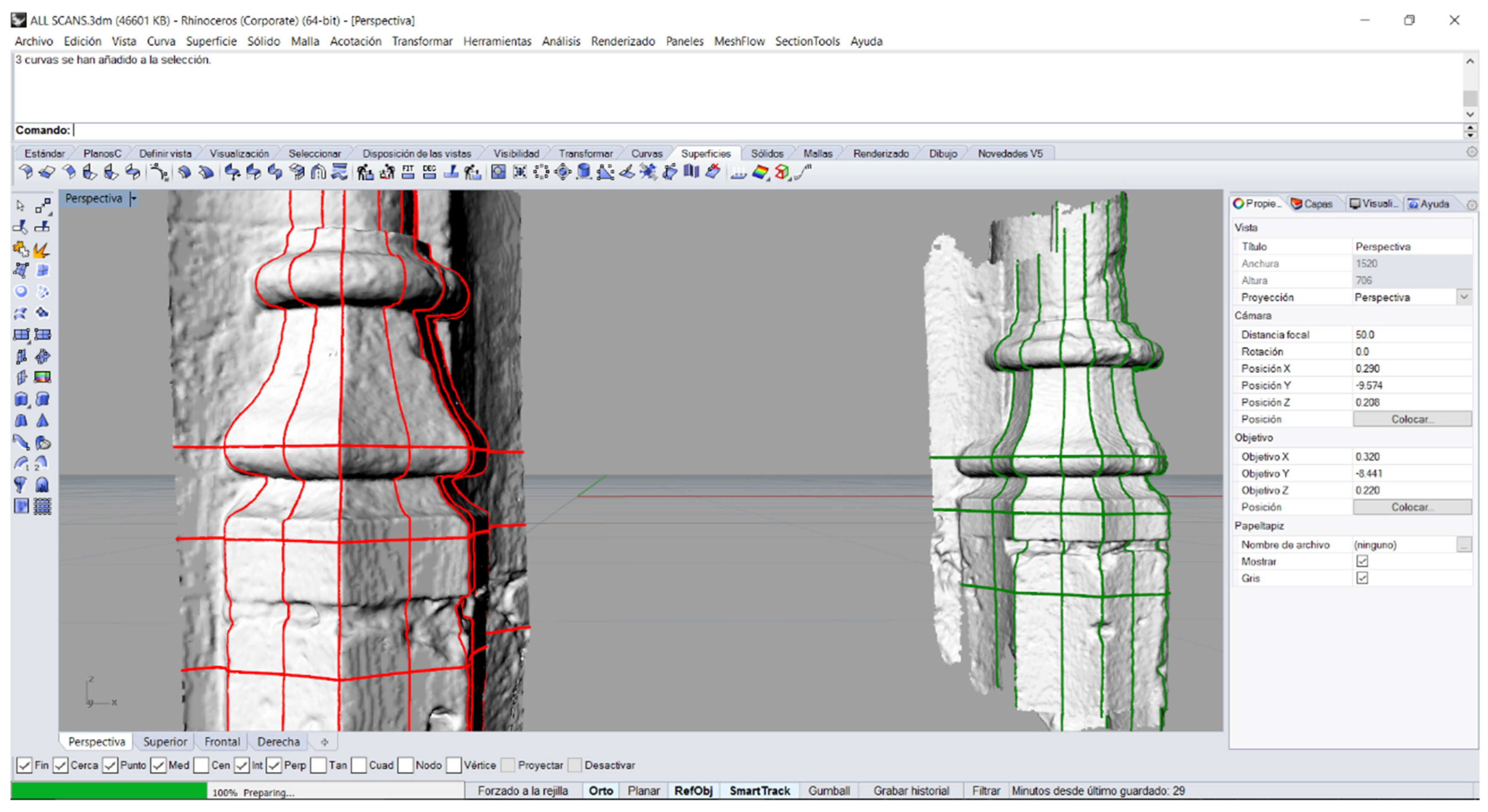Open the Superficie menu
Screen dimensions: 1488x812
coord(211,41)
